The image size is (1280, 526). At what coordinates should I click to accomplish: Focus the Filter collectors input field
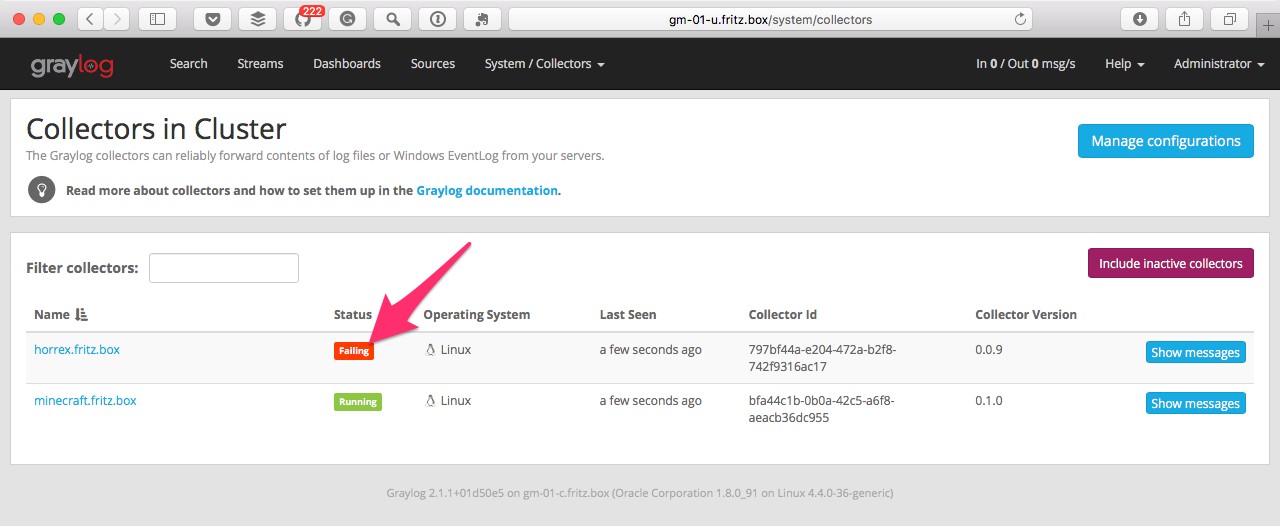pos(224,268)
